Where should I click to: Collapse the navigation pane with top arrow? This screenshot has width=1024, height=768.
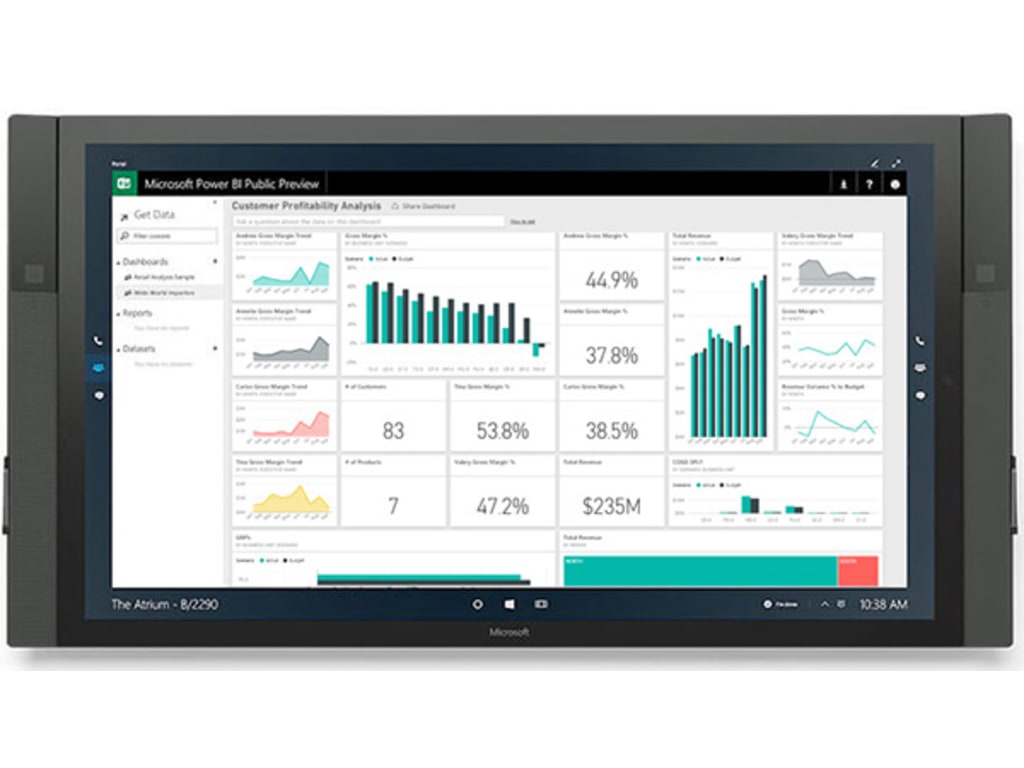(x=215, y=203)
